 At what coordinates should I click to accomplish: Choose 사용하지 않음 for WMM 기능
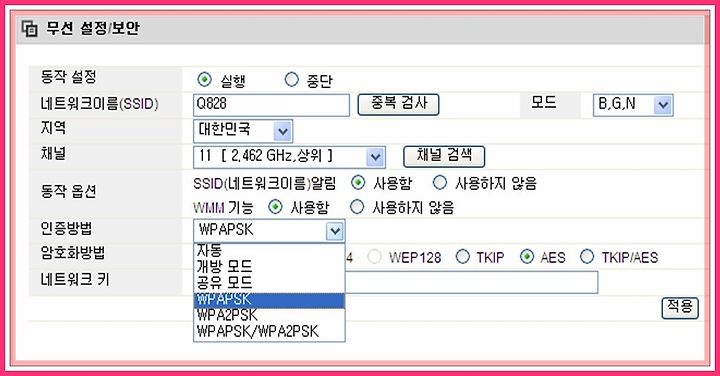[357, 207]
